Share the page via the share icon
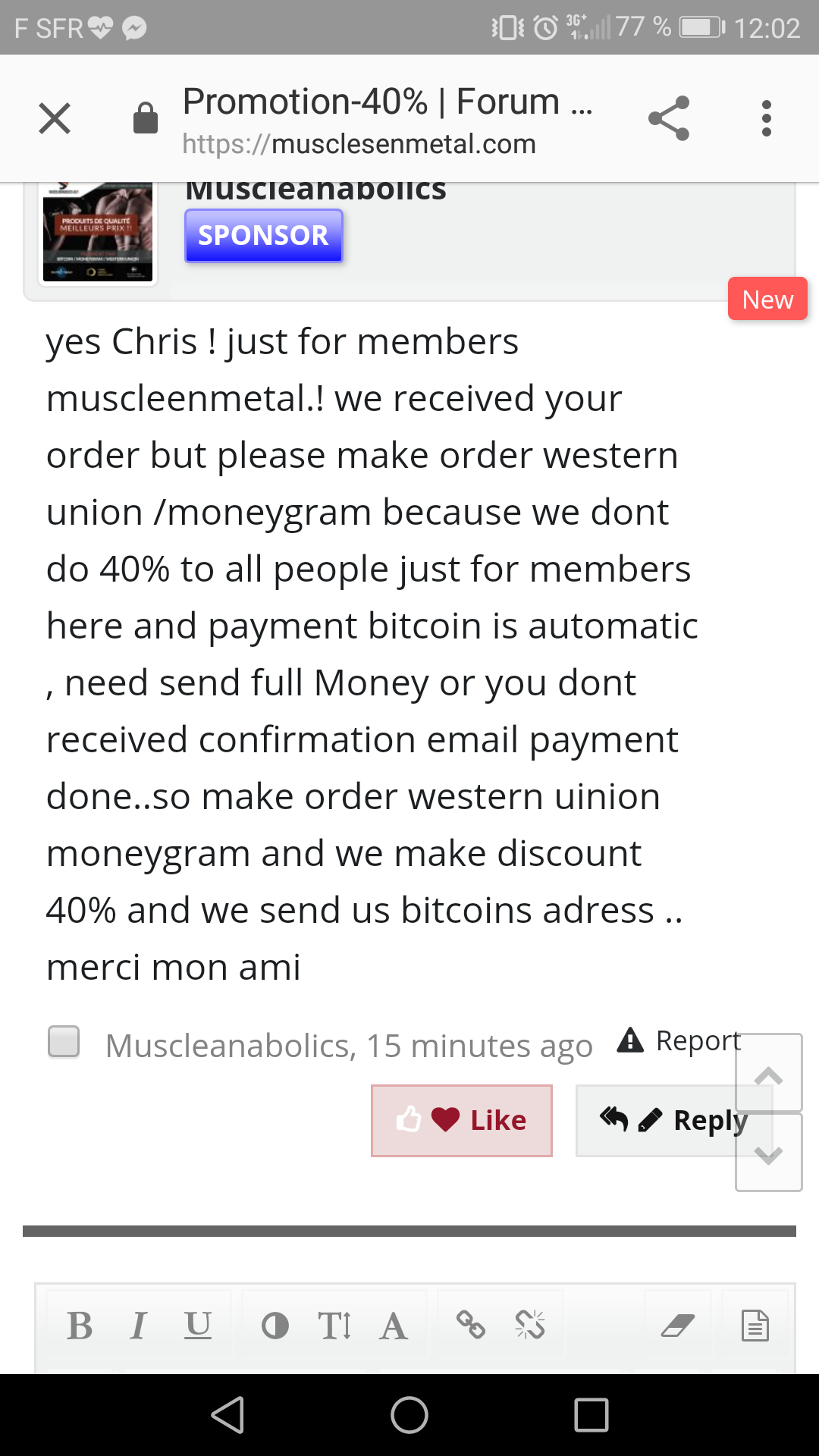Screen dimensions: 819x1456 coord(669,118)
